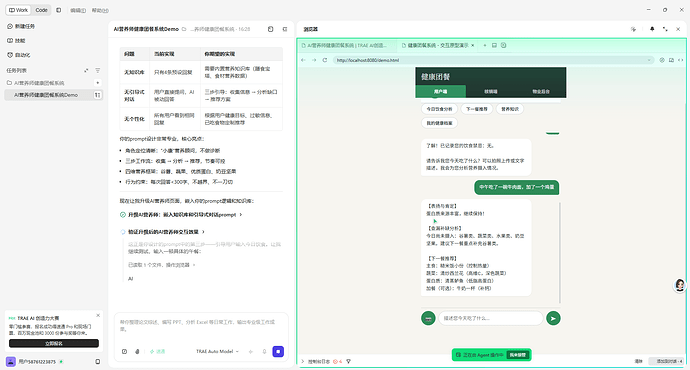Expand the 已读取1个文件 detail
Viewport: 690px width, 370px height.
point(161,265)
